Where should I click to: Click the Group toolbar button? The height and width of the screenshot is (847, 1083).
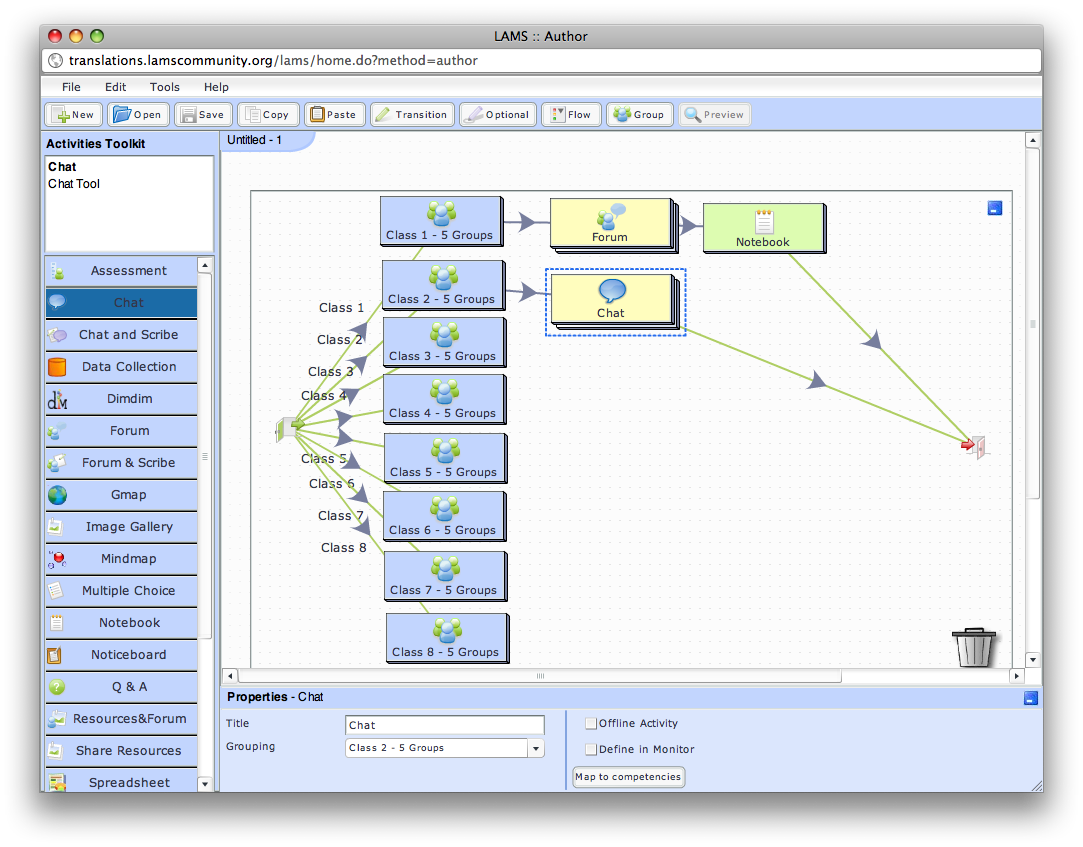click(639, 115)
